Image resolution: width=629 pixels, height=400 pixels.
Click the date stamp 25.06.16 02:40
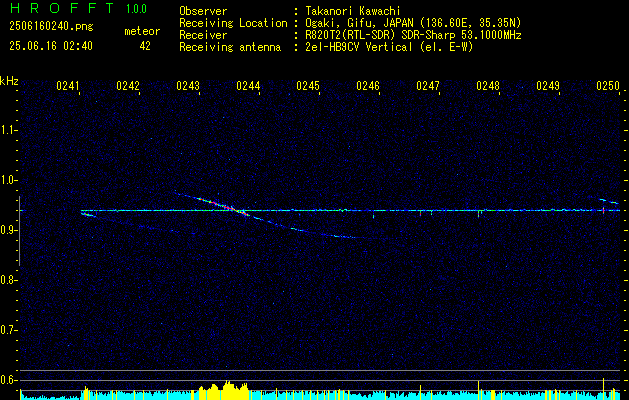coord(51,46)
